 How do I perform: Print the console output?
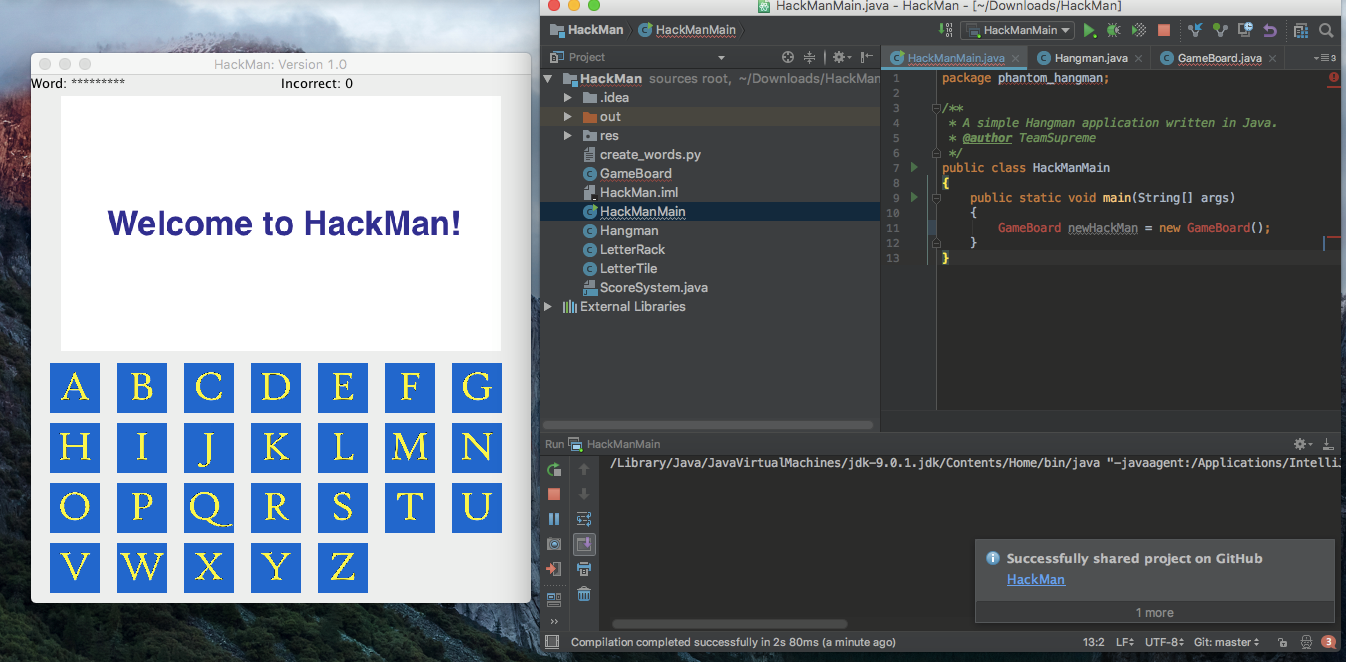(584, 569)
